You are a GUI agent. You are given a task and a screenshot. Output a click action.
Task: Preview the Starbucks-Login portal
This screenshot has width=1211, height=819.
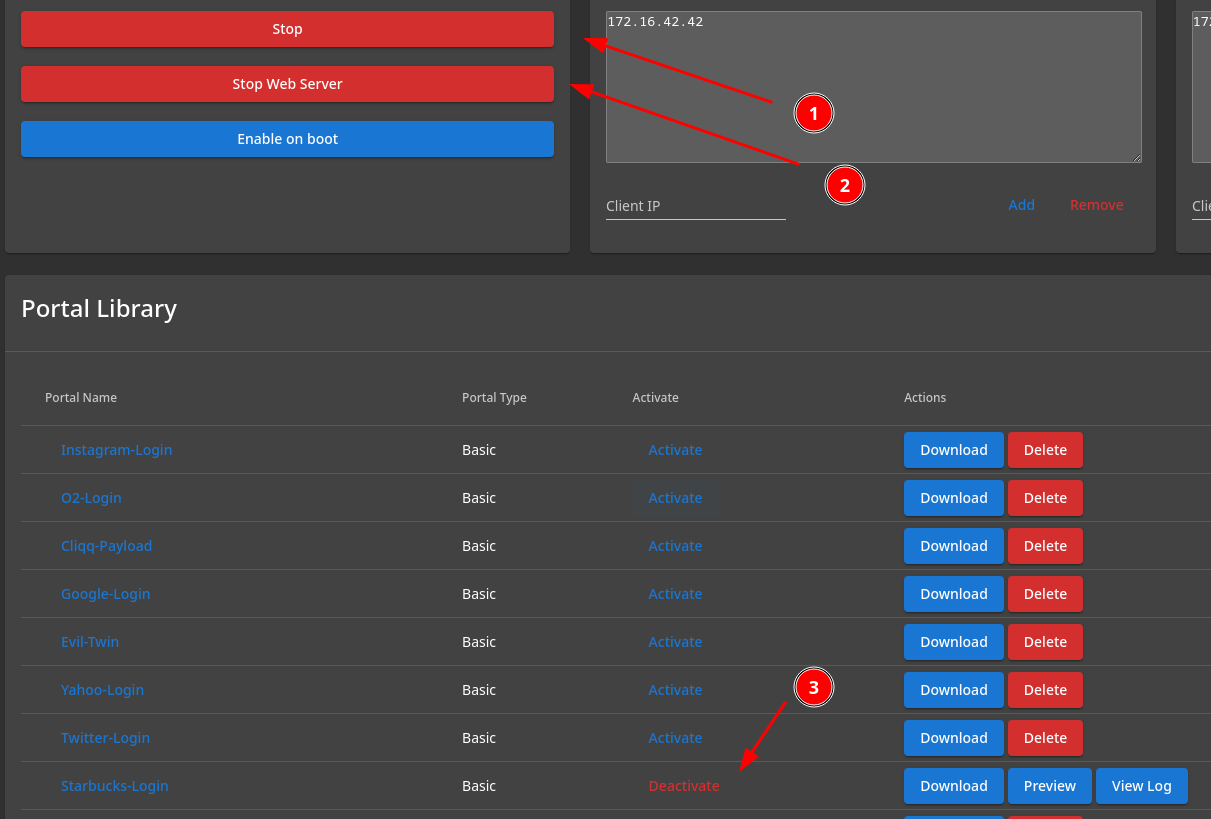point(1049,786)
